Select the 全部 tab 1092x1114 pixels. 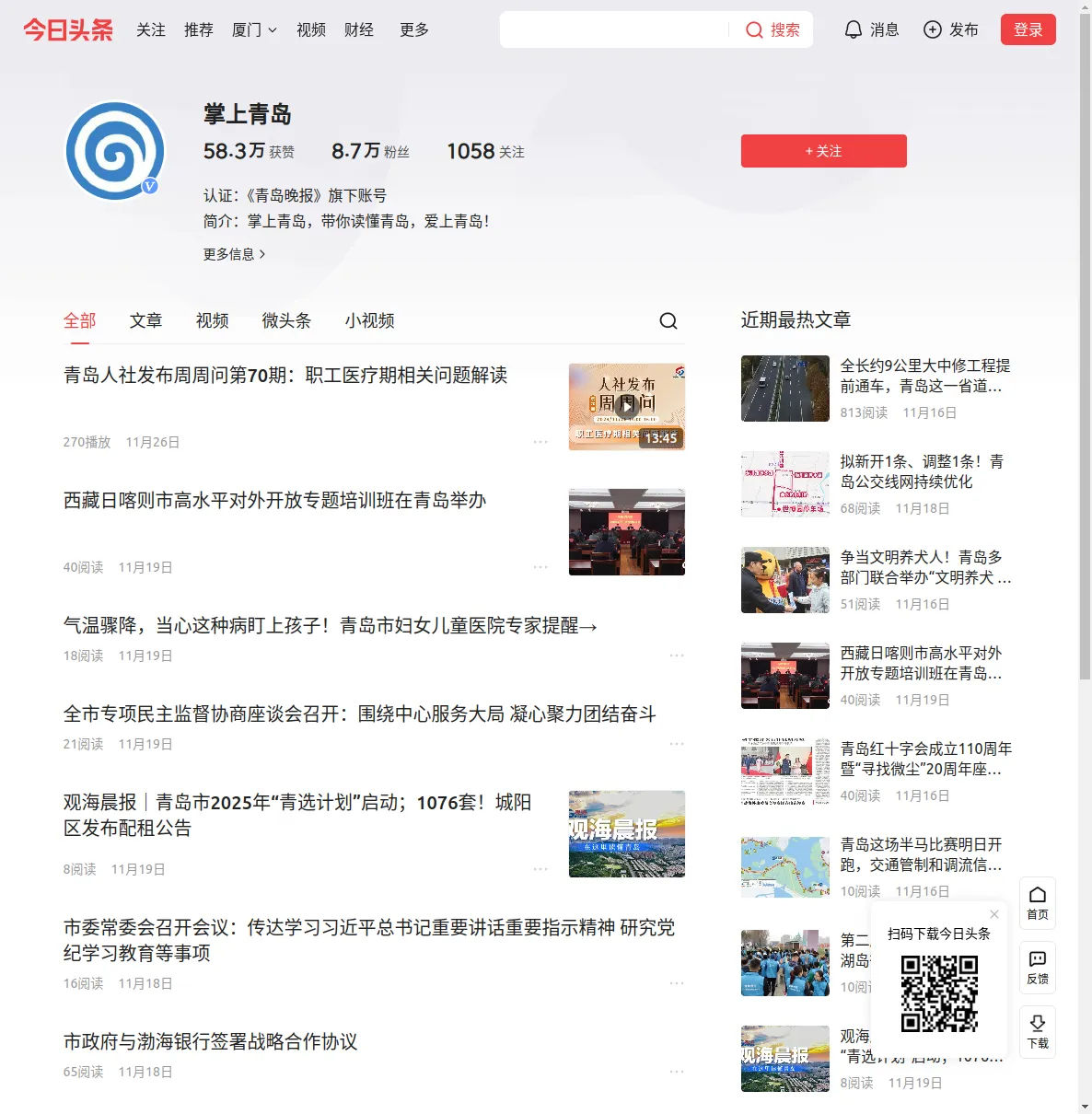coord(80,320)
